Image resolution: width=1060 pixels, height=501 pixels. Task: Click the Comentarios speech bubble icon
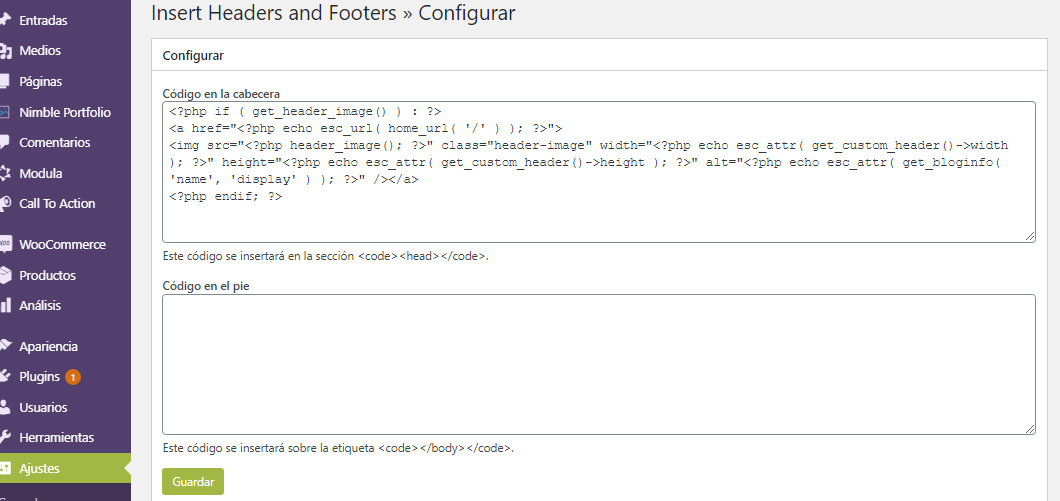point(5,143)
